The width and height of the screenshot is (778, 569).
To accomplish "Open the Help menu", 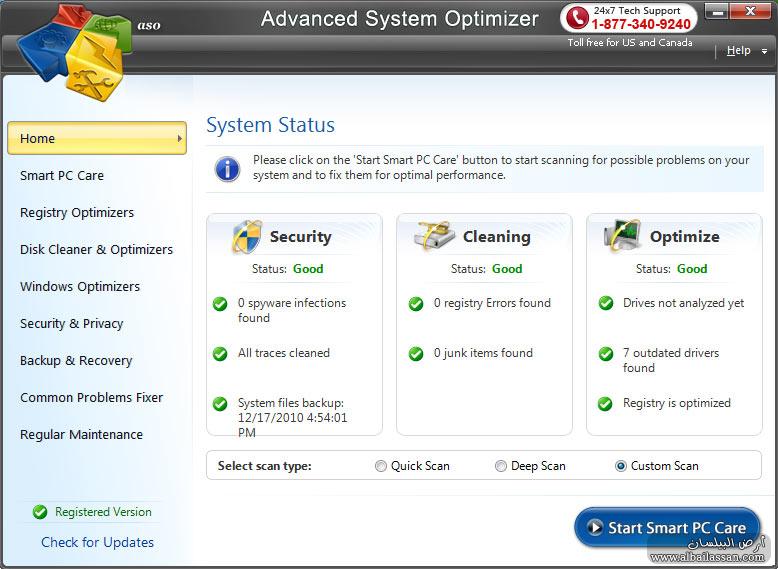I will pyautogui.click(x=738, y=50).
